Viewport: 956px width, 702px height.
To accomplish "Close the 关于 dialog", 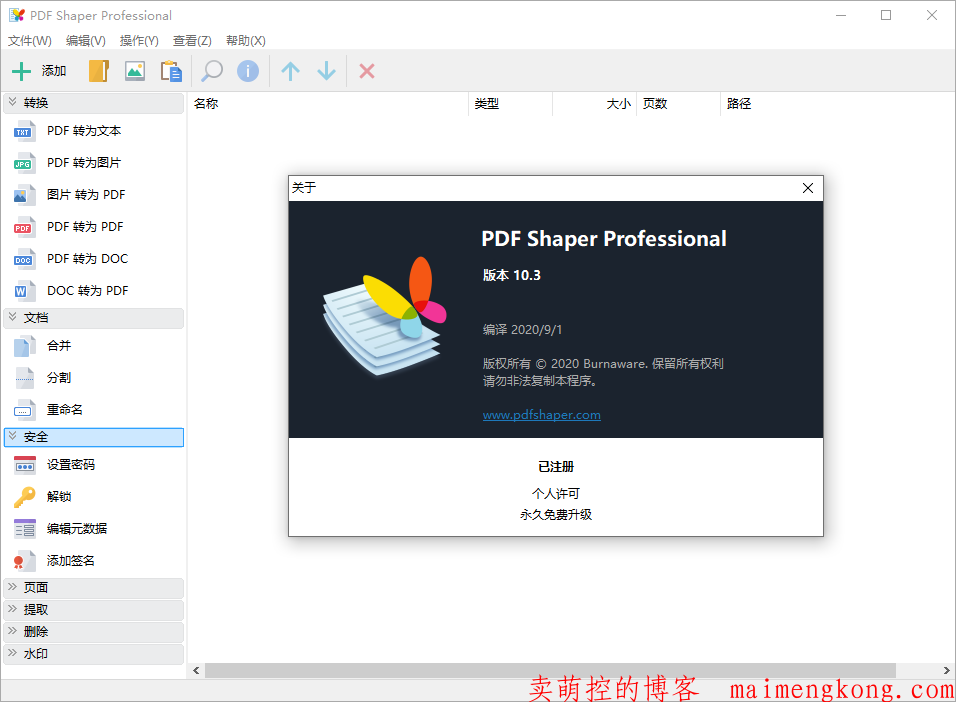I will (808, 188).
